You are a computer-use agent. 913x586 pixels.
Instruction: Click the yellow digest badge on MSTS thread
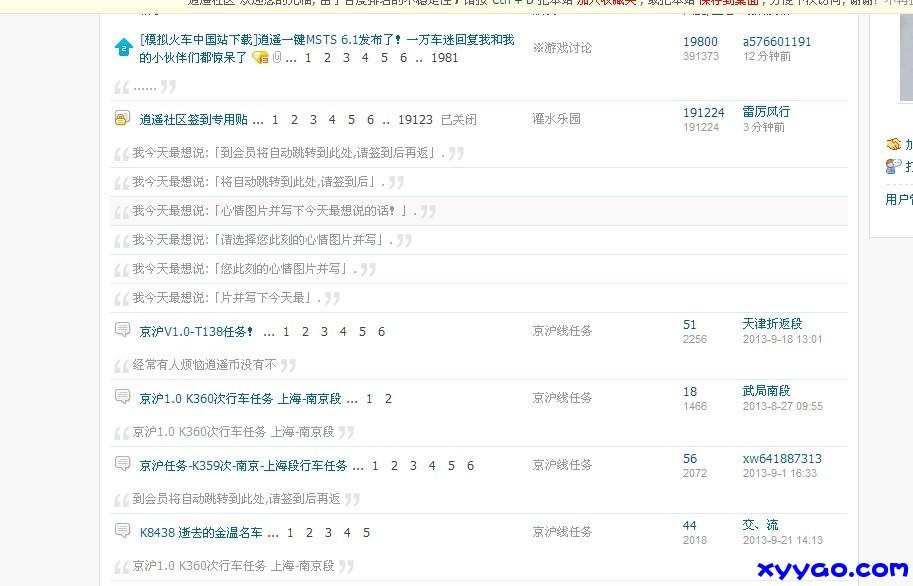[x=260, y=58]
